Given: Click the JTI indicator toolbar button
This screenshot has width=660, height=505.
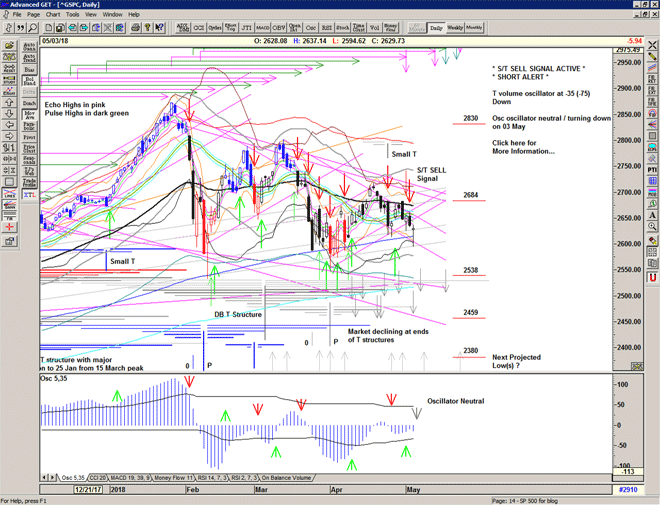Looking at the screenshot, I should click(x=246, y=28).
